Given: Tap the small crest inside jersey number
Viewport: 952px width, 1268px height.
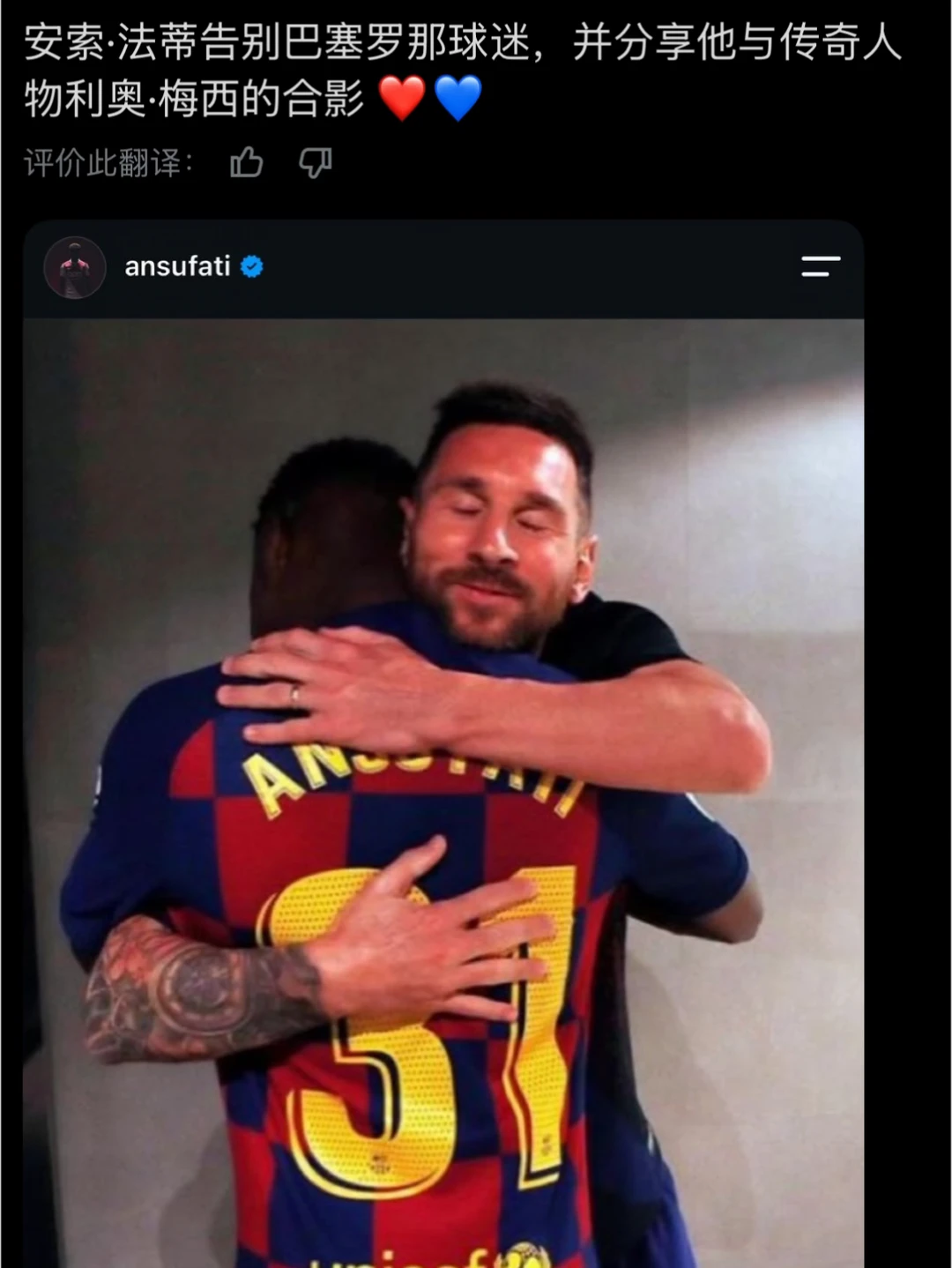Looking at the screenshot, I should point(381,1164).
